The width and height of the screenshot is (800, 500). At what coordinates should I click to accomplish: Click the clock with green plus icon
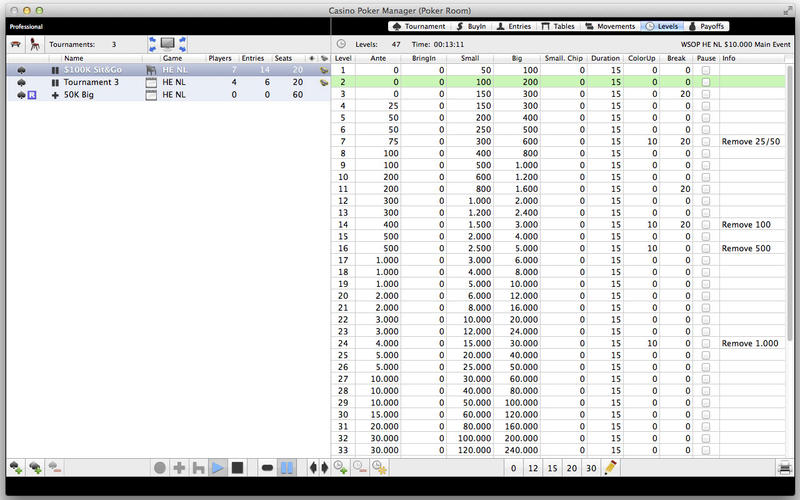click(x=341, y=467)
